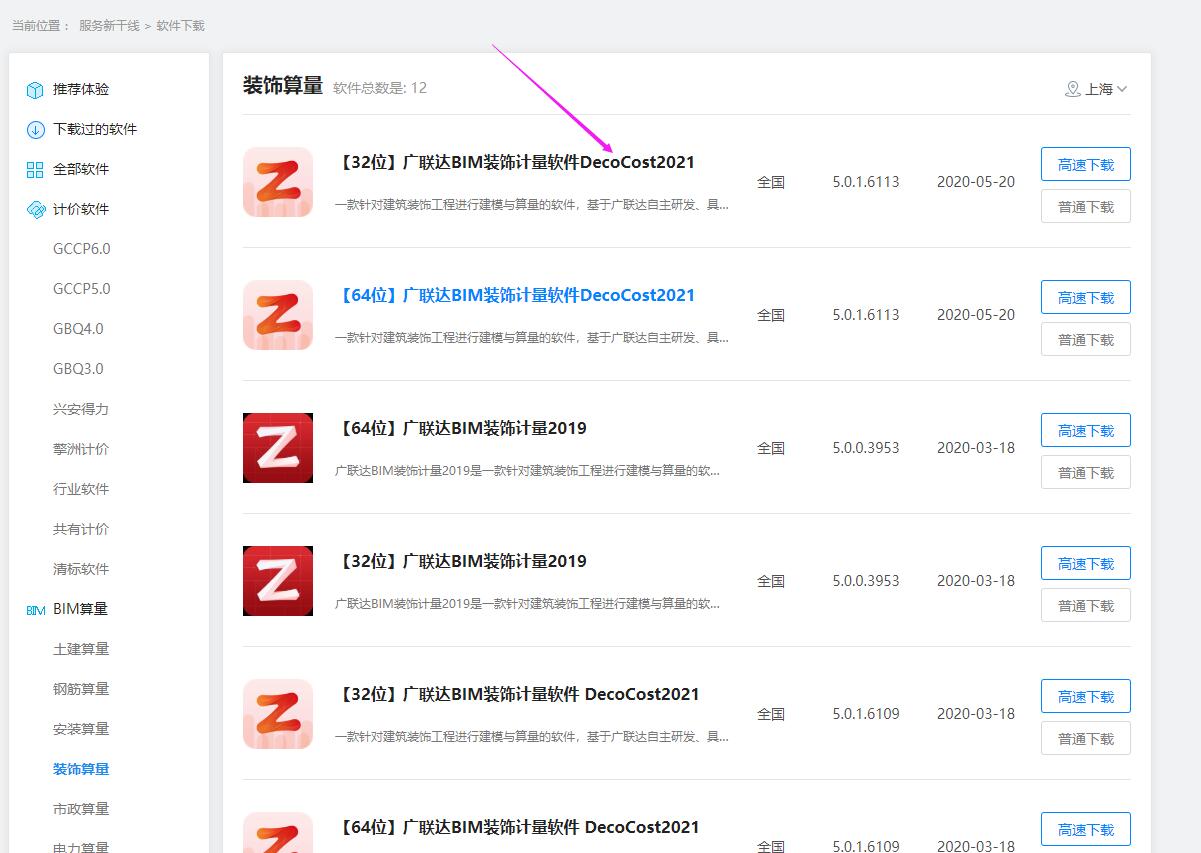Select 擎洲计价 in the sidebar
This screenshot has width=1201, height=853.
81,449
